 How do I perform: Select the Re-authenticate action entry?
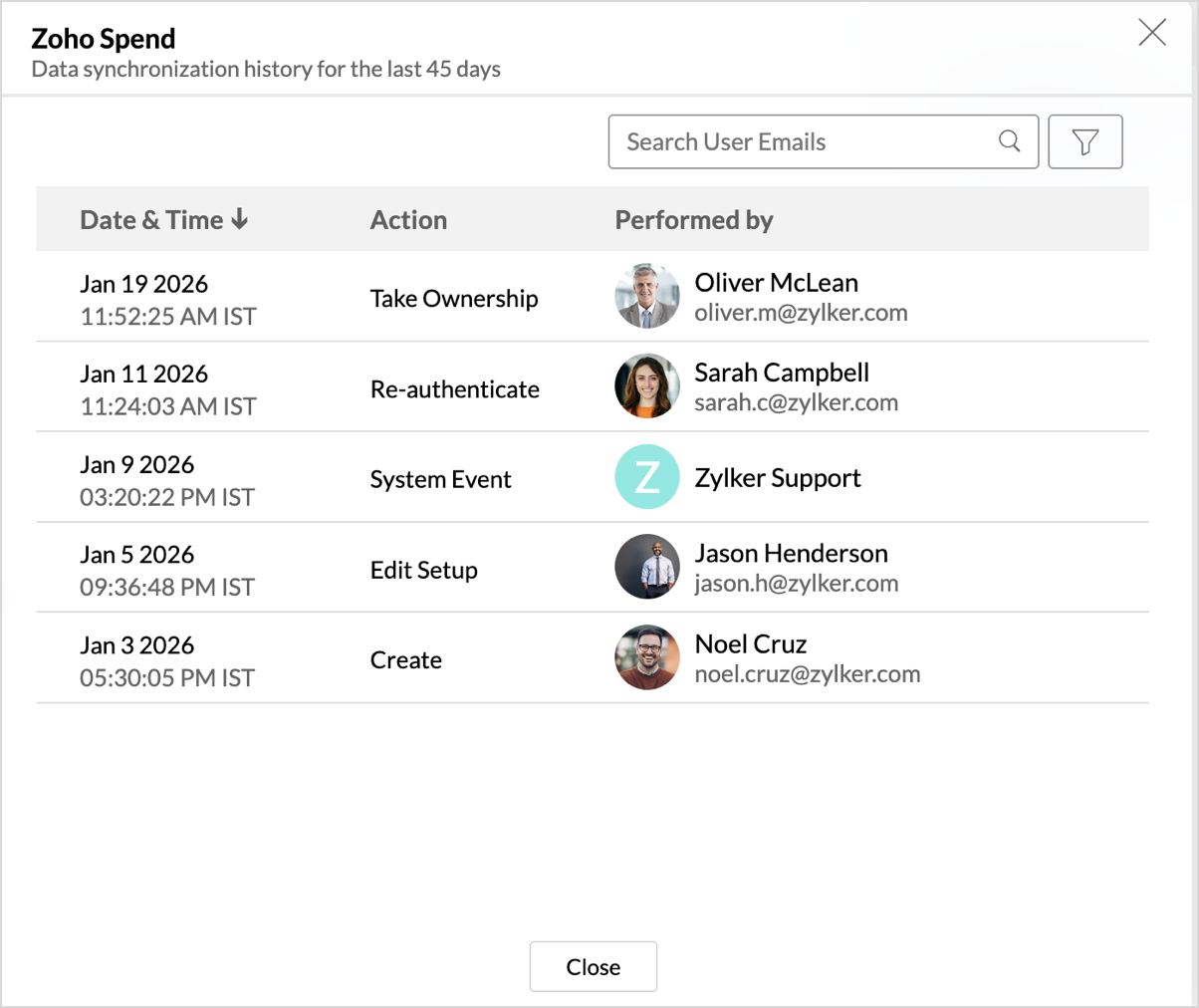point(454,389)
